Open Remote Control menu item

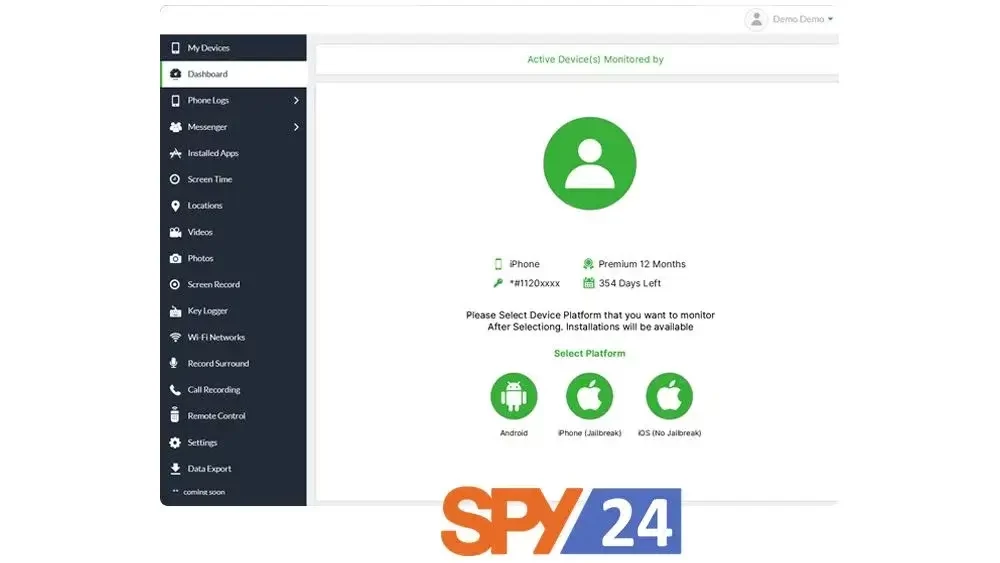233,416
